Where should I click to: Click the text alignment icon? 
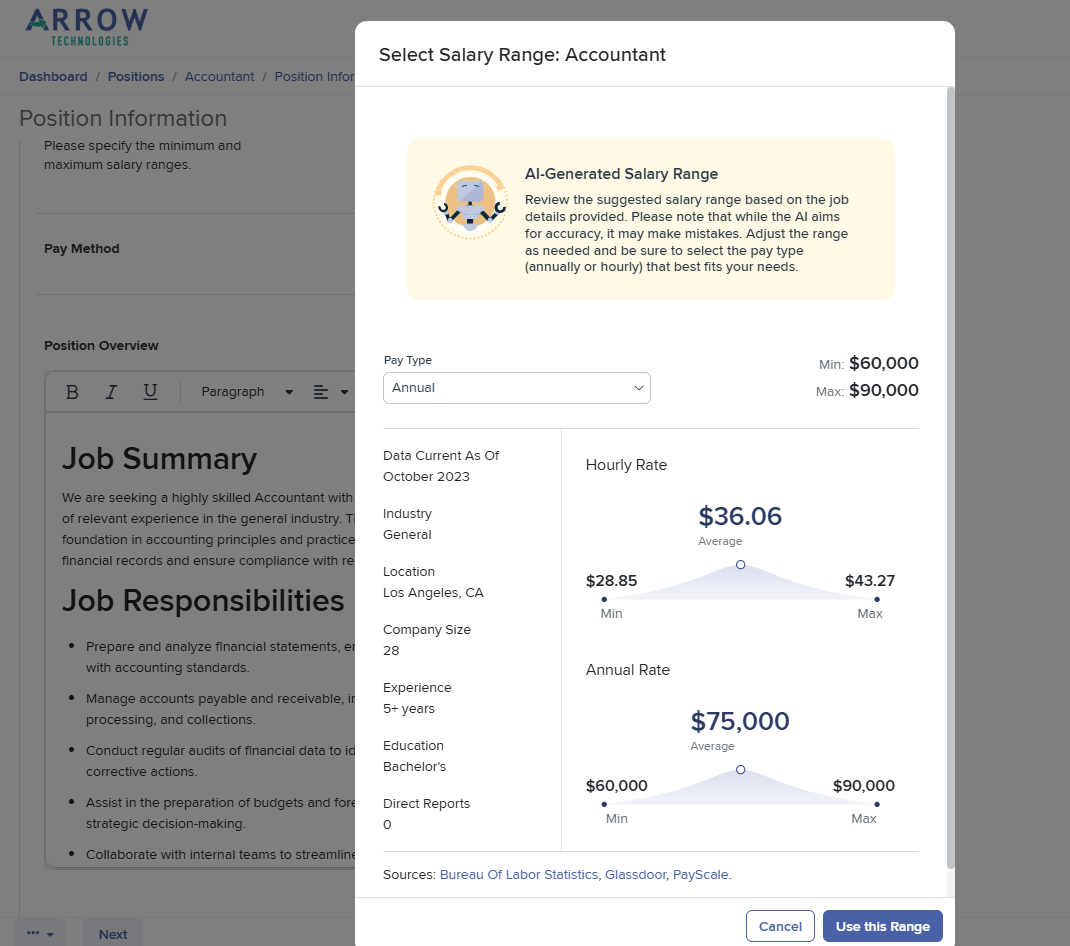(x=322, y=391)
